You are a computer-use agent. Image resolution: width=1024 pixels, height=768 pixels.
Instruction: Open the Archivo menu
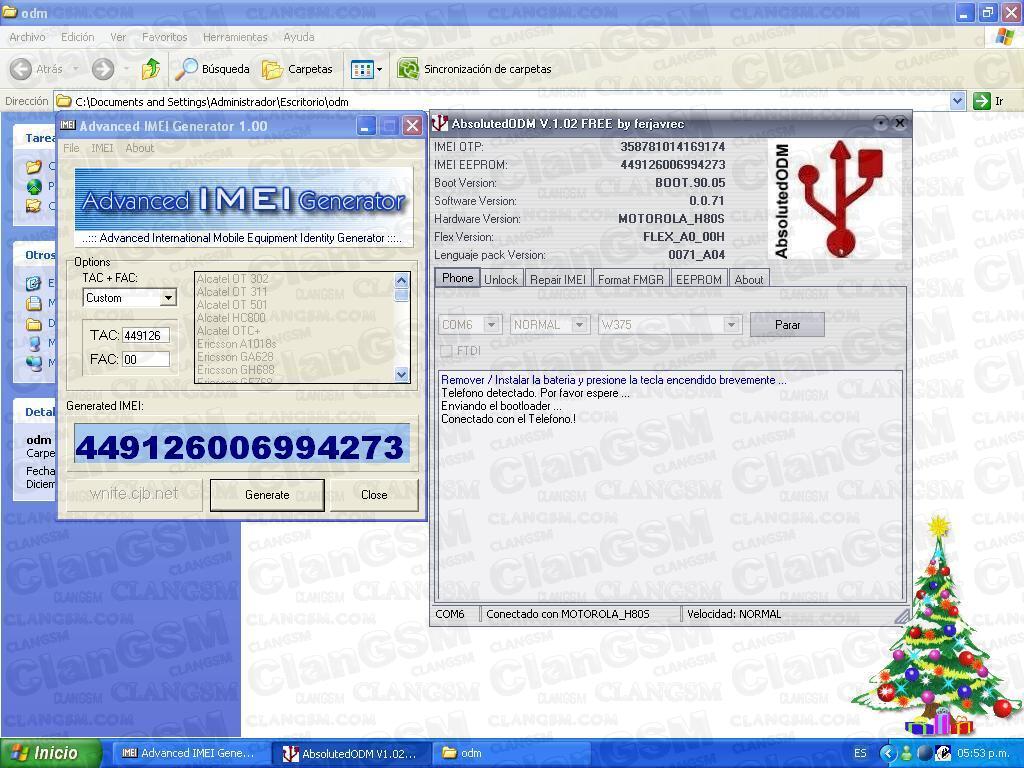point(27,37)
